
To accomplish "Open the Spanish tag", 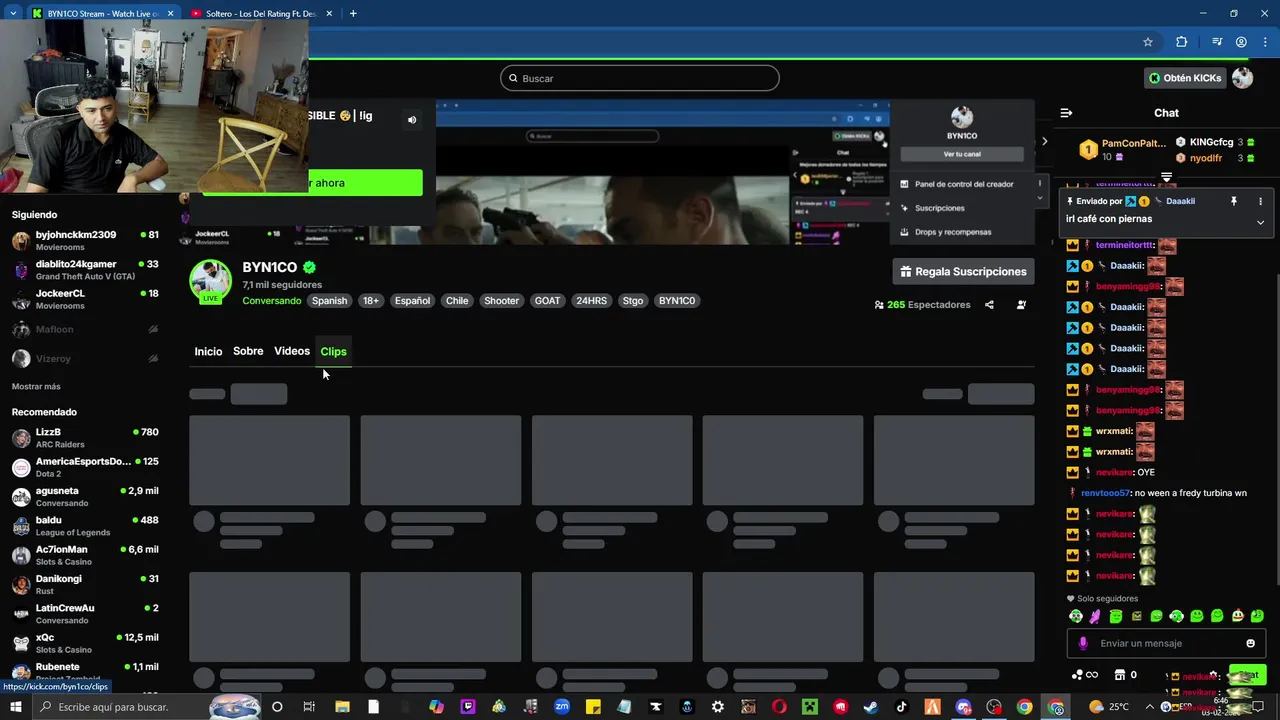I will [x=329, y=300].
